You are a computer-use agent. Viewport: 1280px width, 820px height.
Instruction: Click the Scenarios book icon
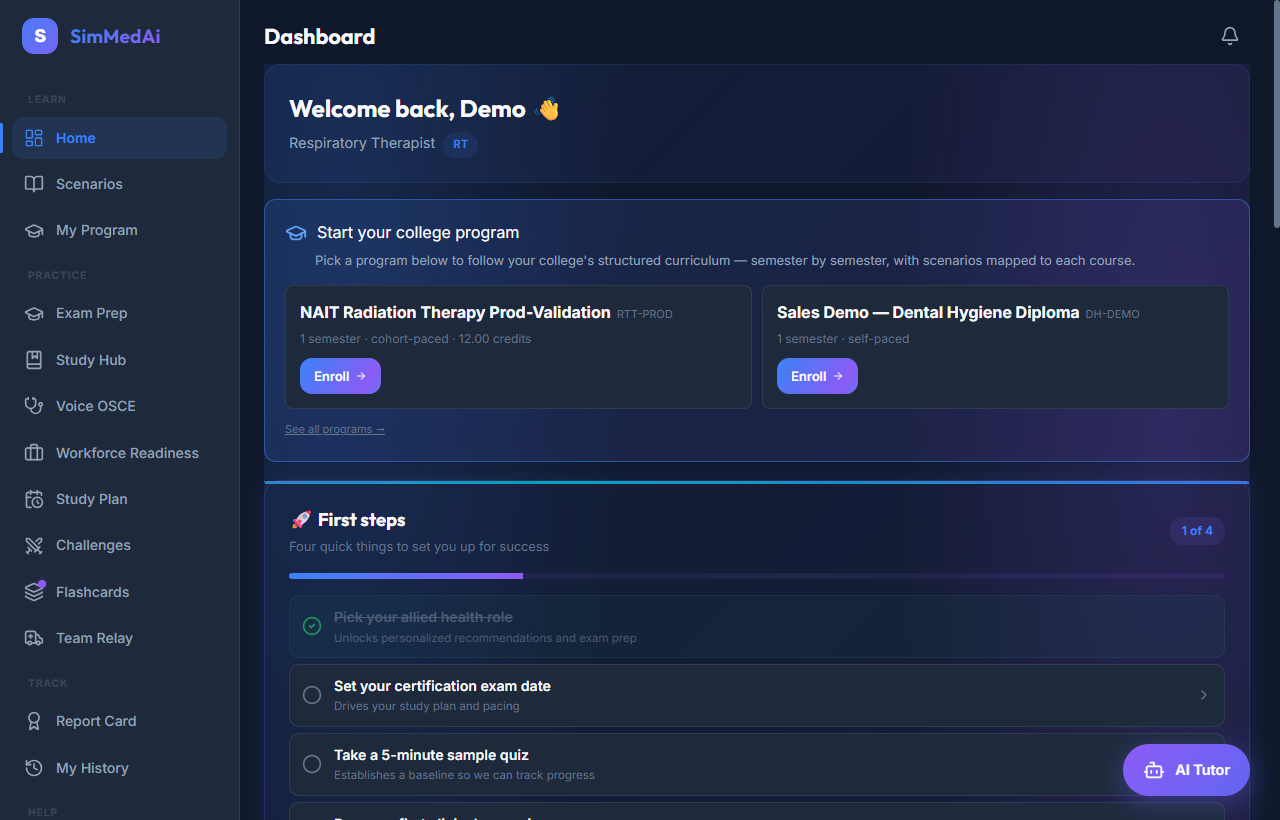(x=34, y=184)
